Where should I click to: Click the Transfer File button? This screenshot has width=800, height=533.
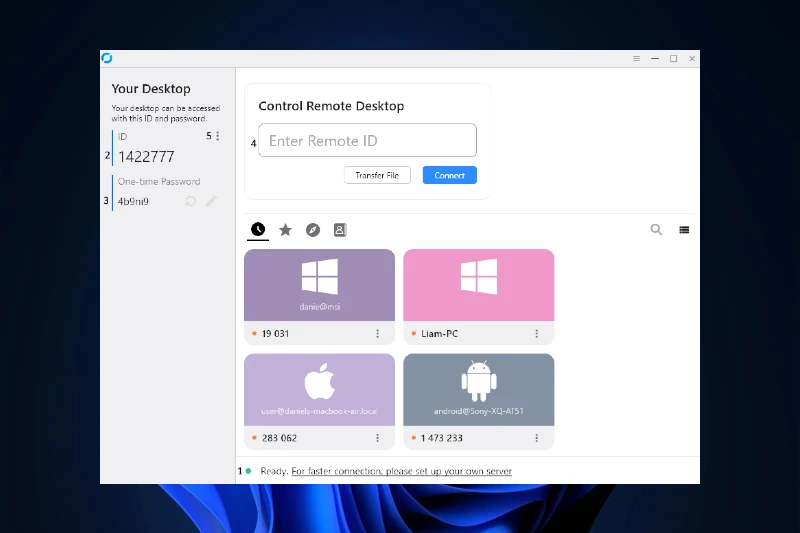pyautogui.click(x=377, y=175)
